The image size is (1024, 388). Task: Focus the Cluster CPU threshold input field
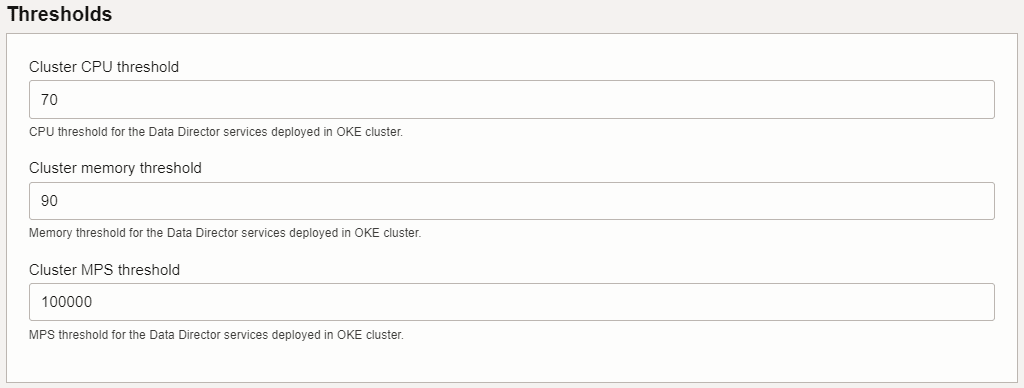coord(511,99)
